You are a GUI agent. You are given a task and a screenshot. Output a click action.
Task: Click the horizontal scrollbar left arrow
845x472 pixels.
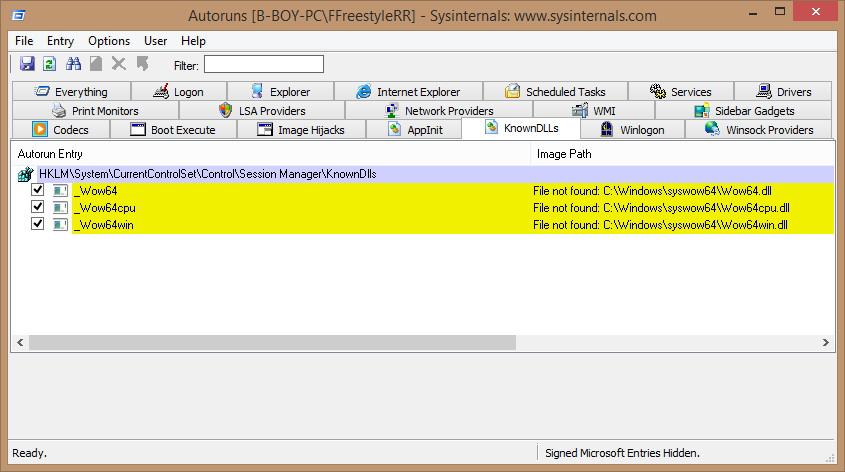(x=20, y=343)
